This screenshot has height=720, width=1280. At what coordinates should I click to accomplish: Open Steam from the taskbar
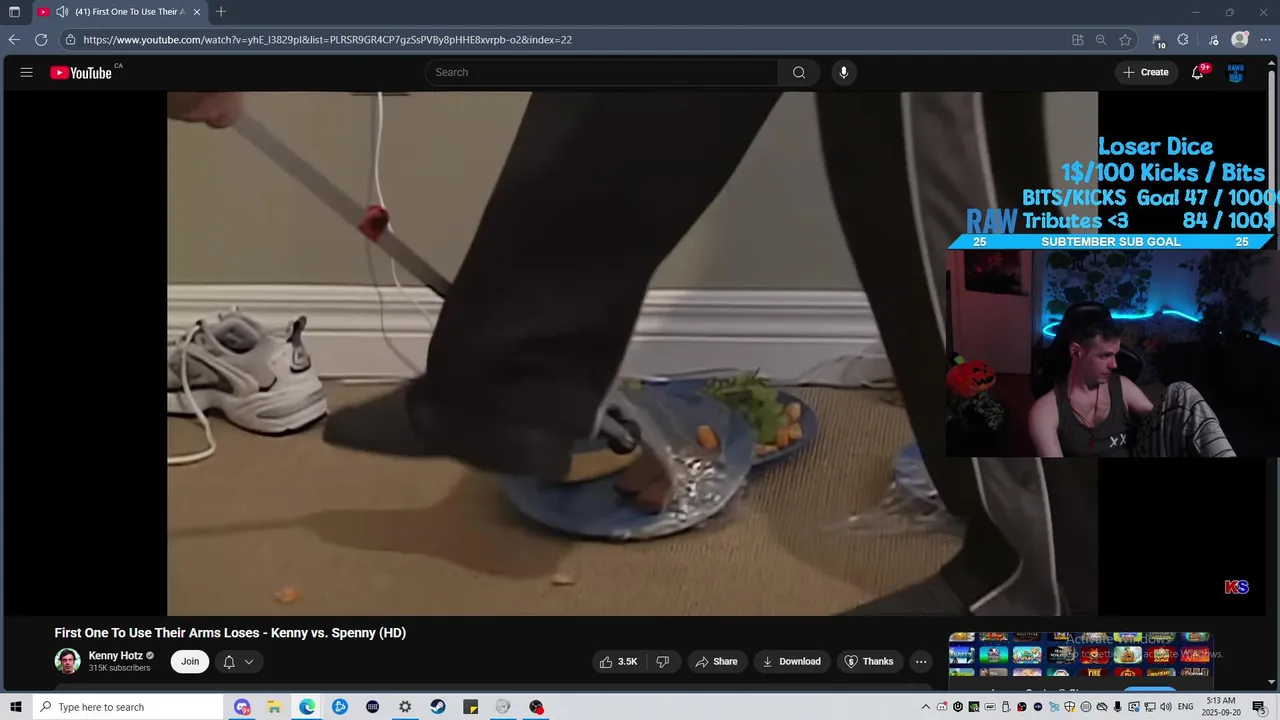click(x=438, y=707)
